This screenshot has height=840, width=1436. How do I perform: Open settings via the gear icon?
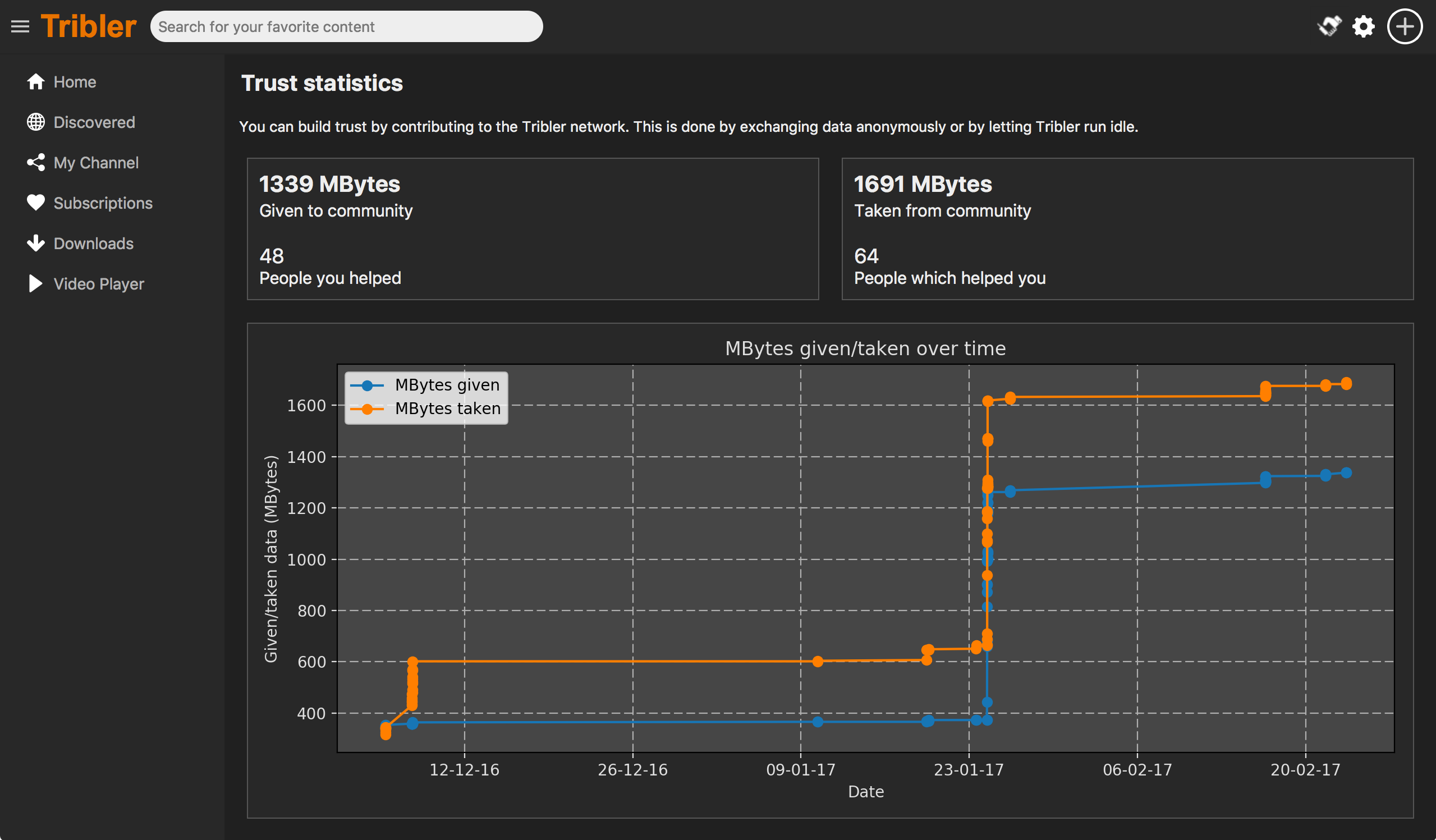1364,26
